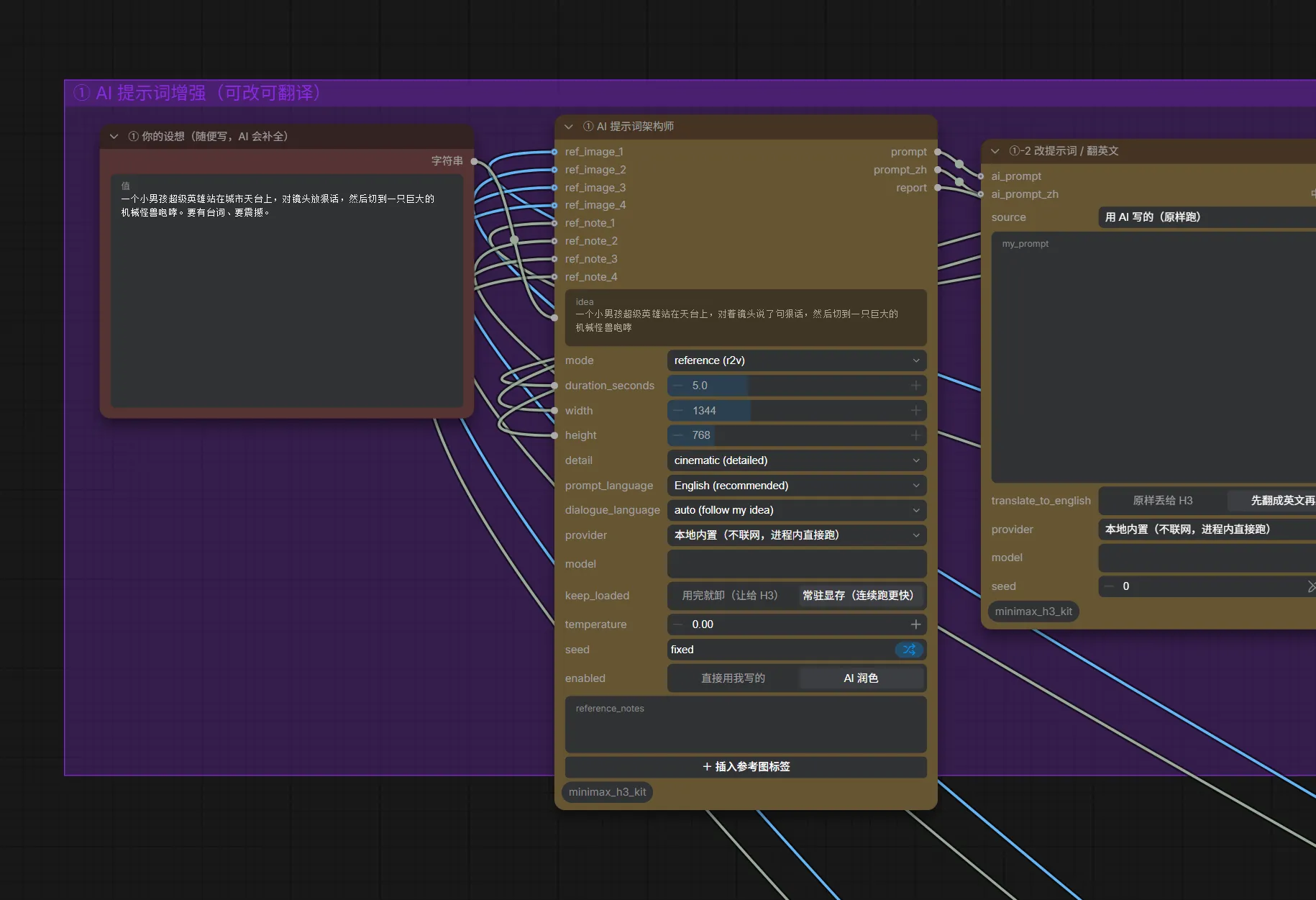
Task: Click minimax_h3_kit badge on 提示词架构师 node
Action: click(607, 792)
